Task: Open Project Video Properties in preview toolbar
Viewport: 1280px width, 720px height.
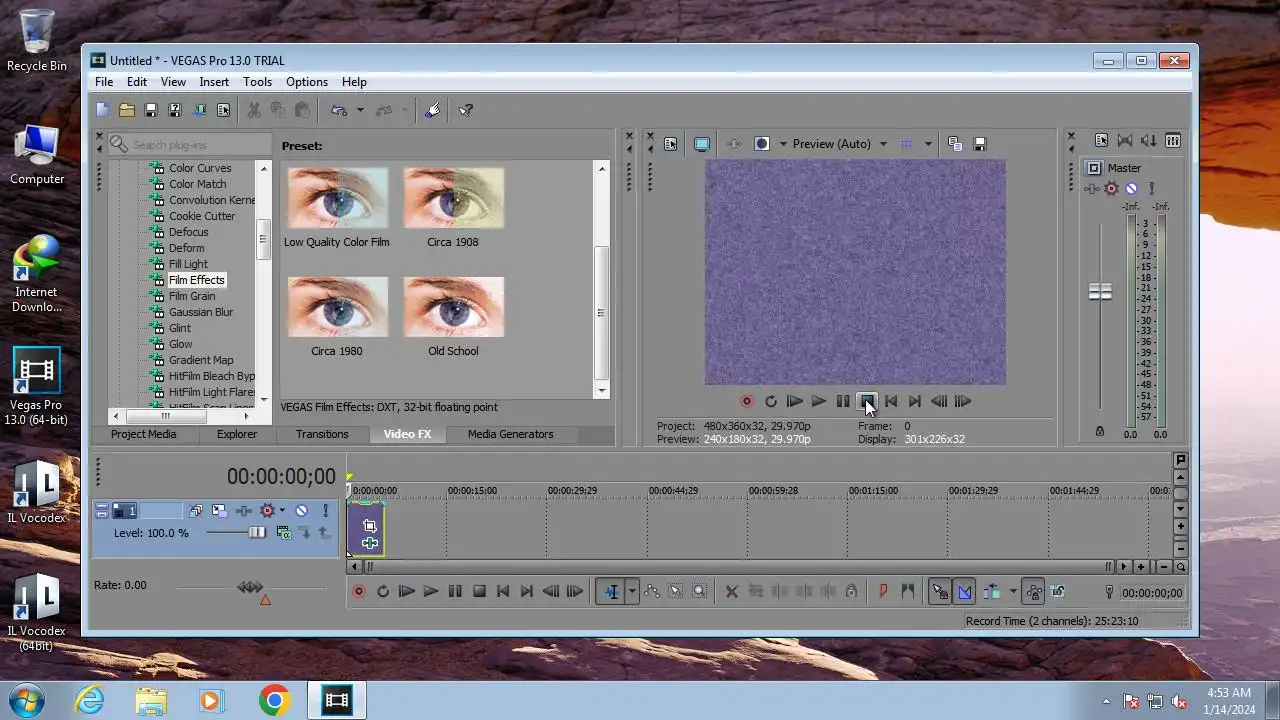Action: point(670,144)
